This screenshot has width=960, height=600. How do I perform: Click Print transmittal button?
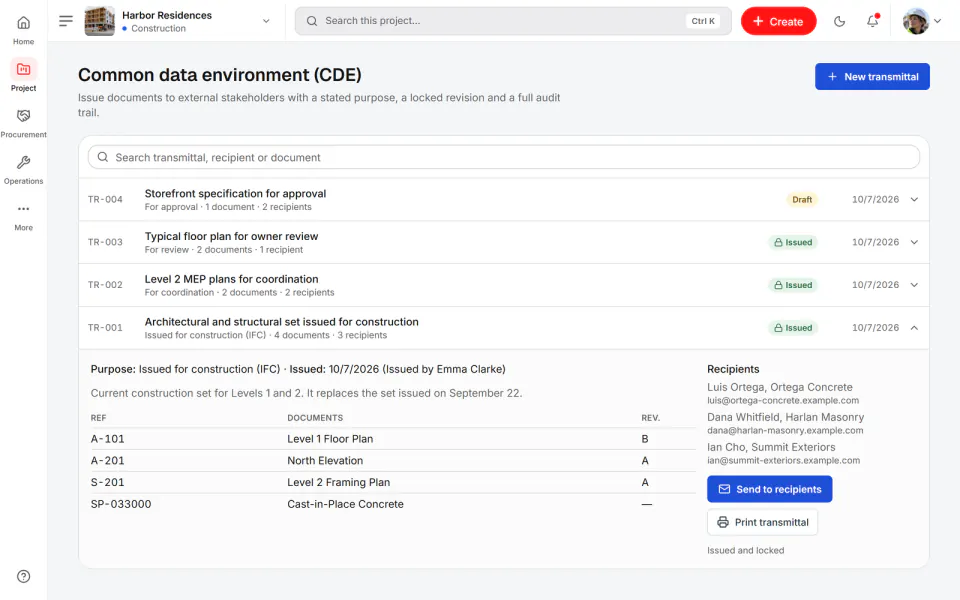[x=762, y=522]
